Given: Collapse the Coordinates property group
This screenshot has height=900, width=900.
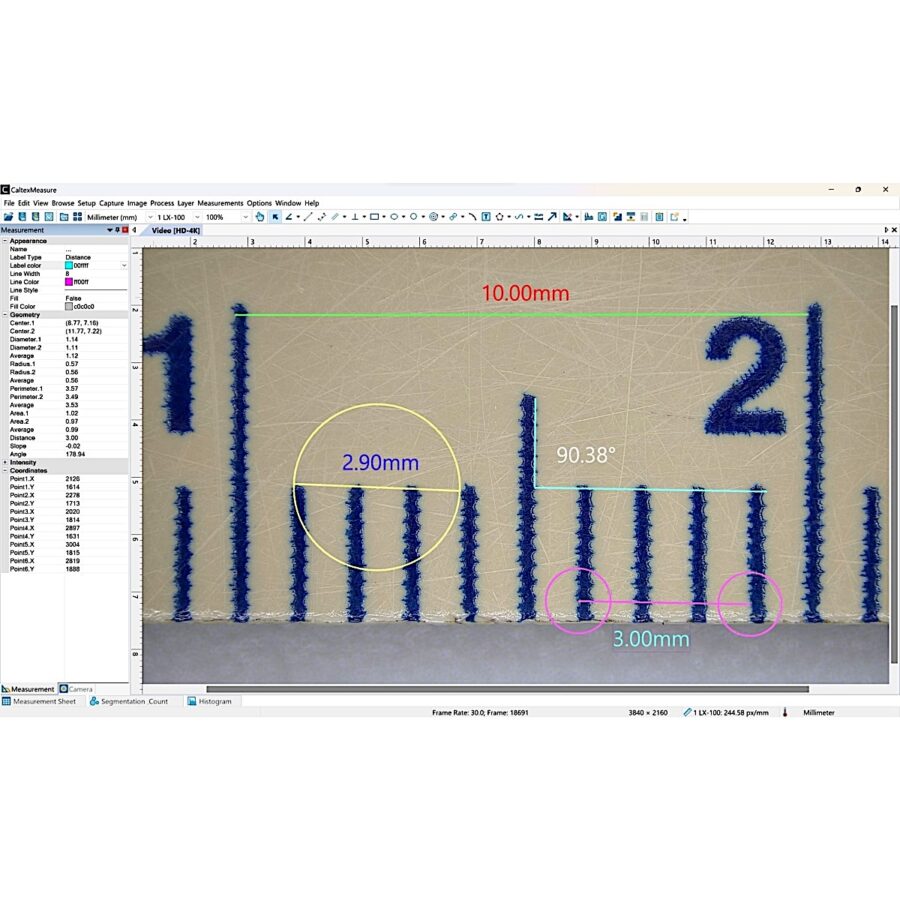Looking at the screenshot, I should 5,471.
